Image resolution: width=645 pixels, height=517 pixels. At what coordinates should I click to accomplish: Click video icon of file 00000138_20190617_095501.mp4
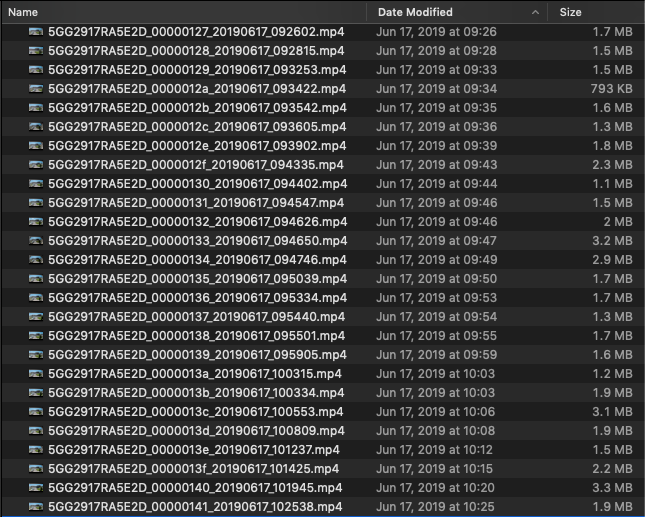pyautogui.click(x=36, y=336)
